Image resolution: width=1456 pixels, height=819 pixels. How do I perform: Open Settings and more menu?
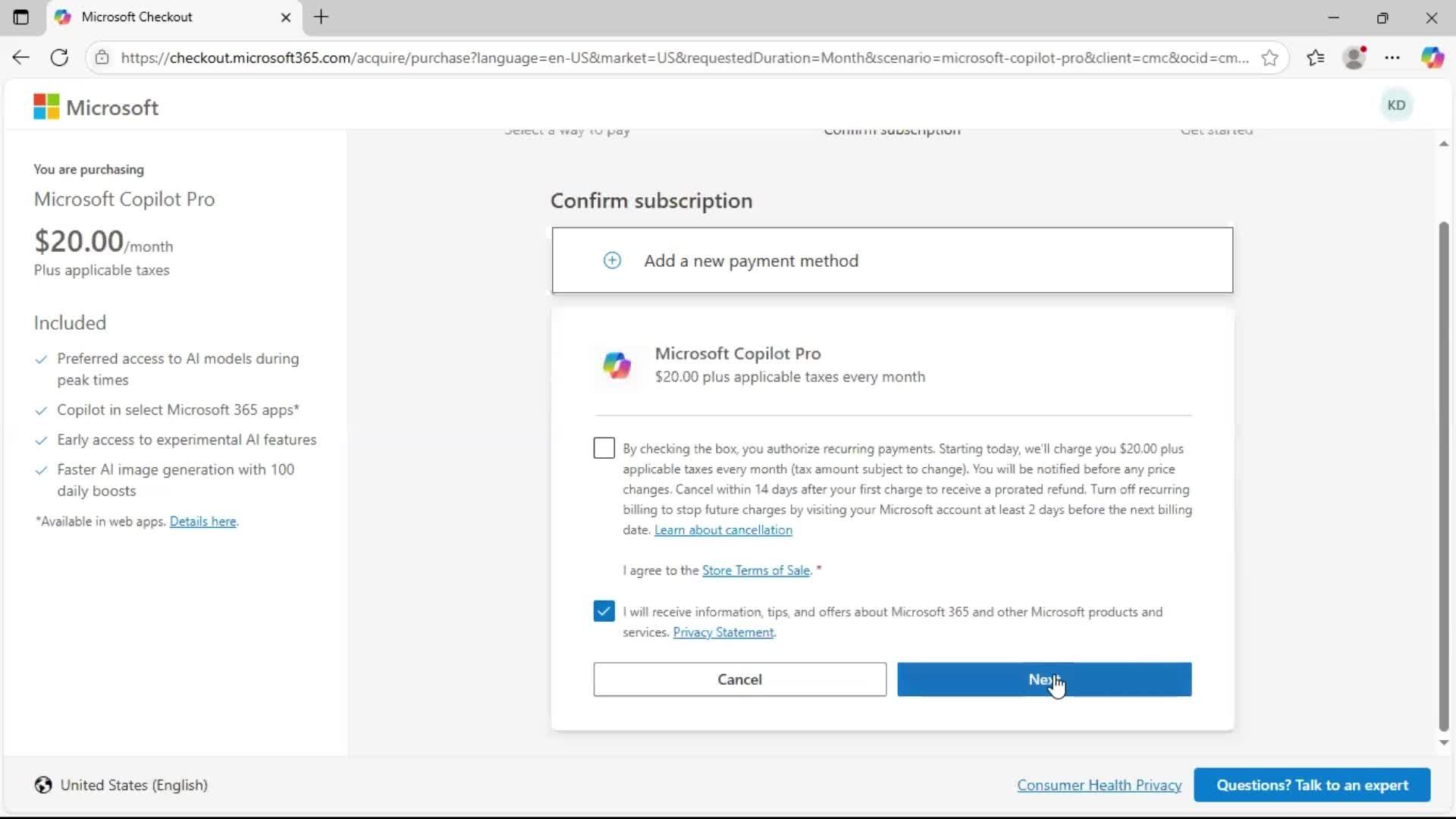(1392, 58)
